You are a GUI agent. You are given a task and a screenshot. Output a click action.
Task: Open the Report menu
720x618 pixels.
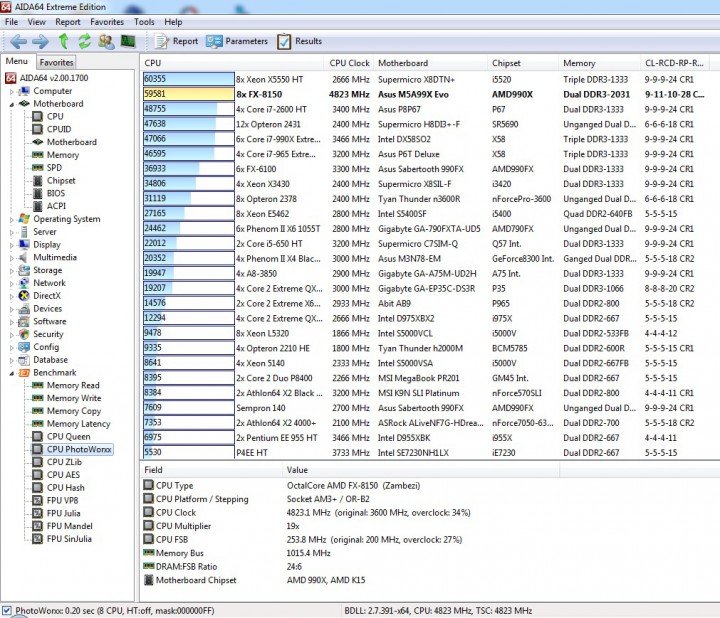point(68,22)
